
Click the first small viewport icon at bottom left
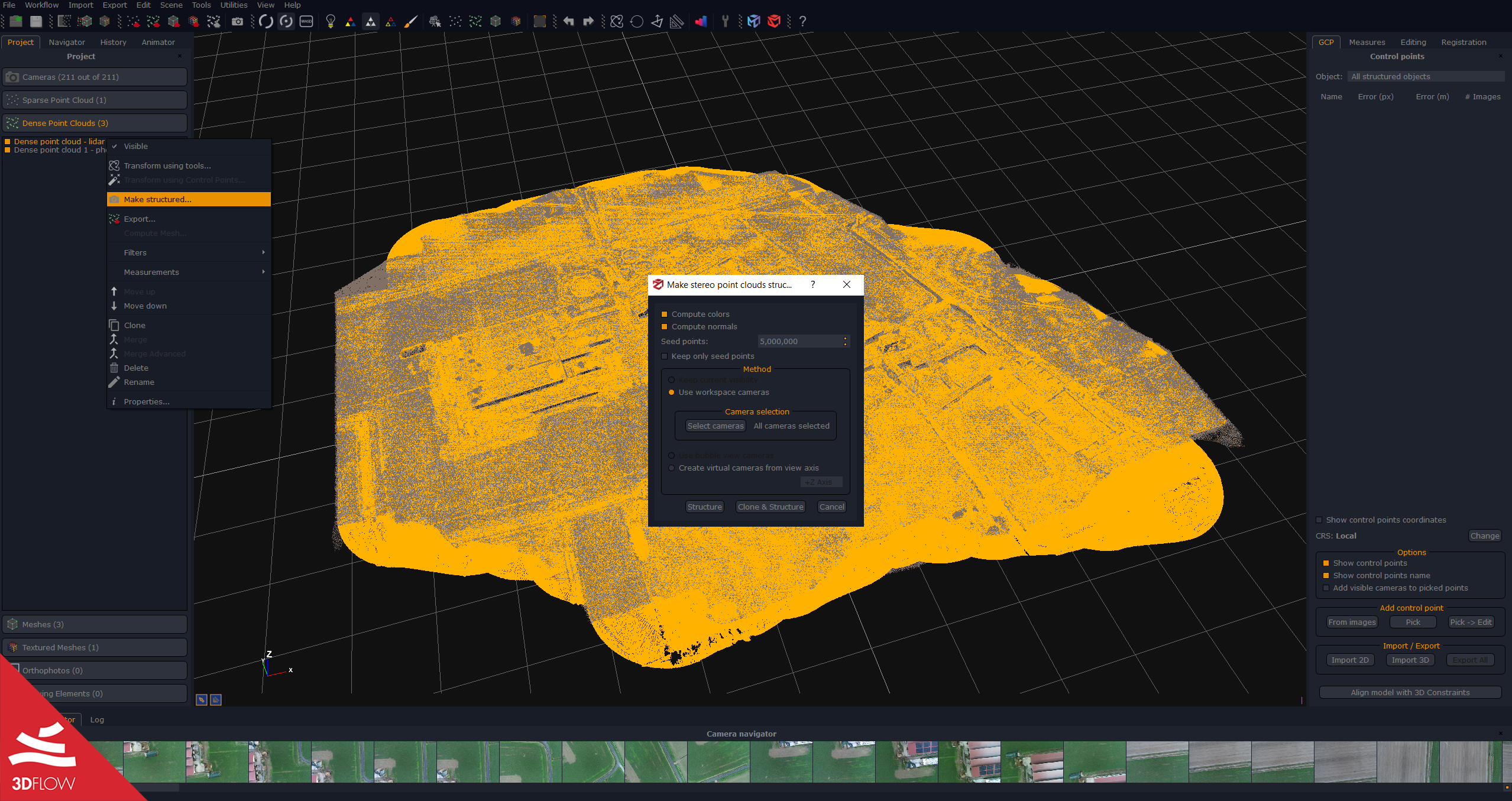[202, 700]
